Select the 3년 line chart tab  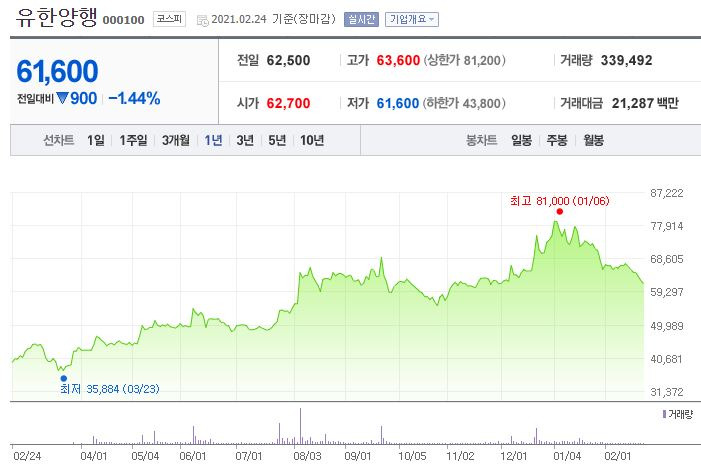pyautogui.click(x=245, y=140)
